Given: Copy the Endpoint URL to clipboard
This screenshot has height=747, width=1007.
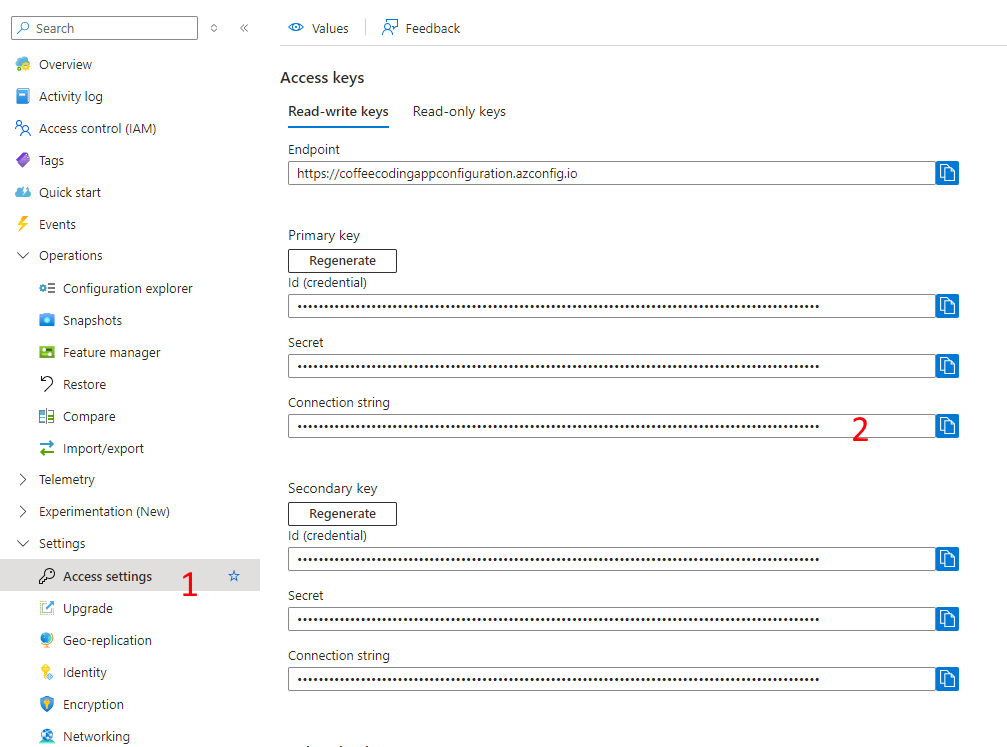Looking at the screenshot, I should pos(947,173).
